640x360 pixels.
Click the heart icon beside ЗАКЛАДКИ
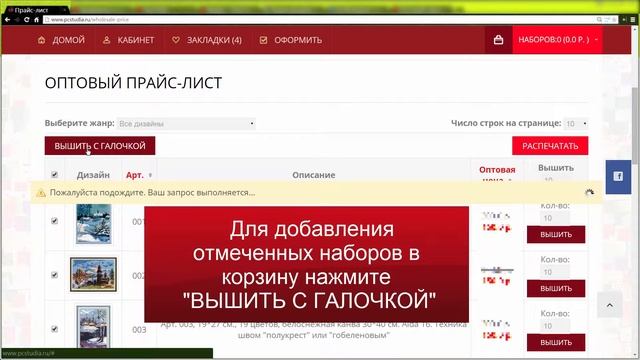[x=176, y=40]
